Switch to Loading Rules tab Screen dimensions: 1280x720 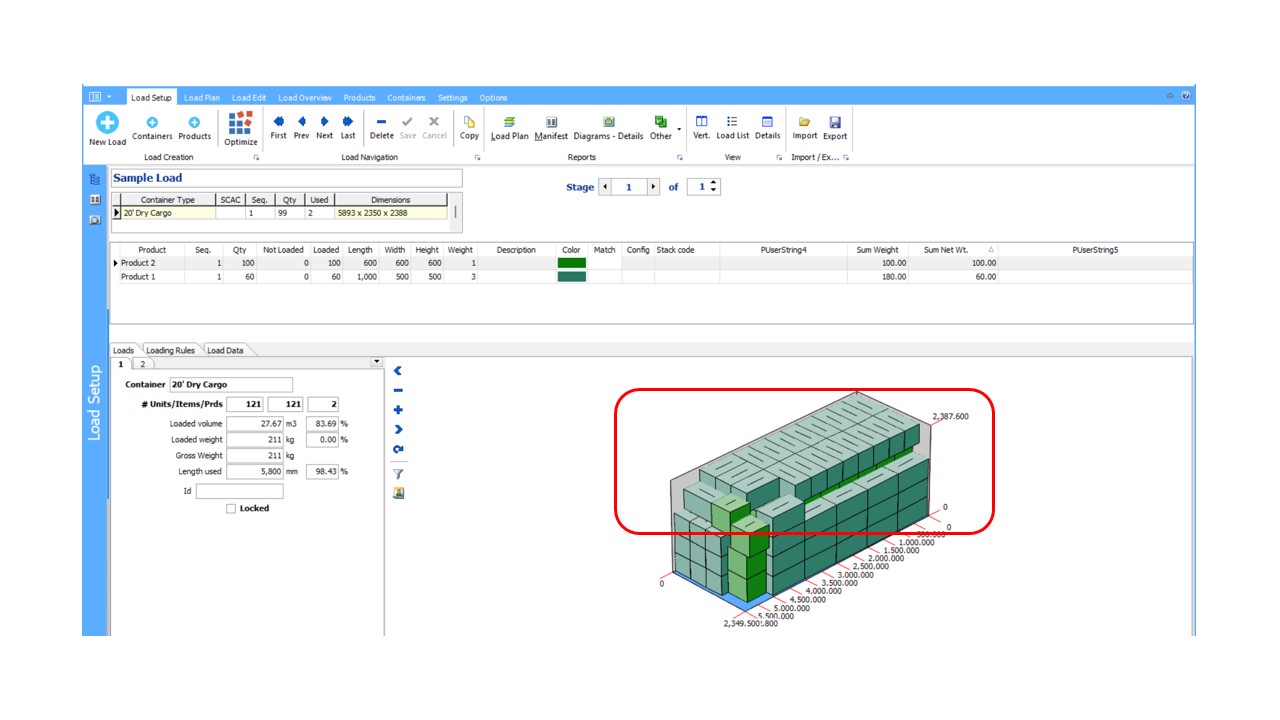tap(171, 350)
